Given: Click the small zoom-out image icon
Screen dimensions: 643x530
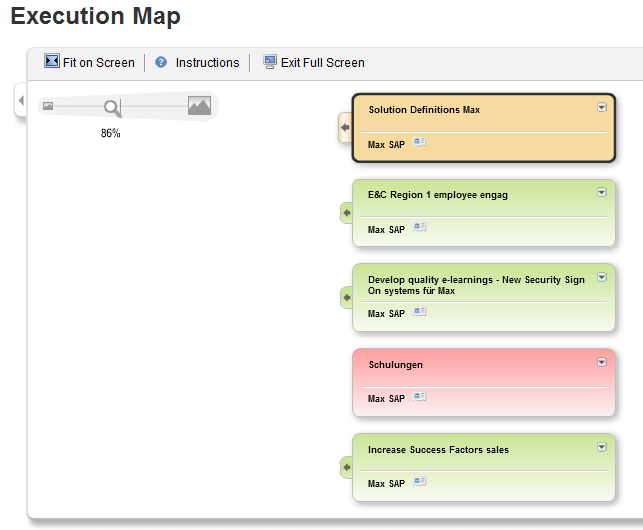Looking at the screenshot, I should 48,106.
